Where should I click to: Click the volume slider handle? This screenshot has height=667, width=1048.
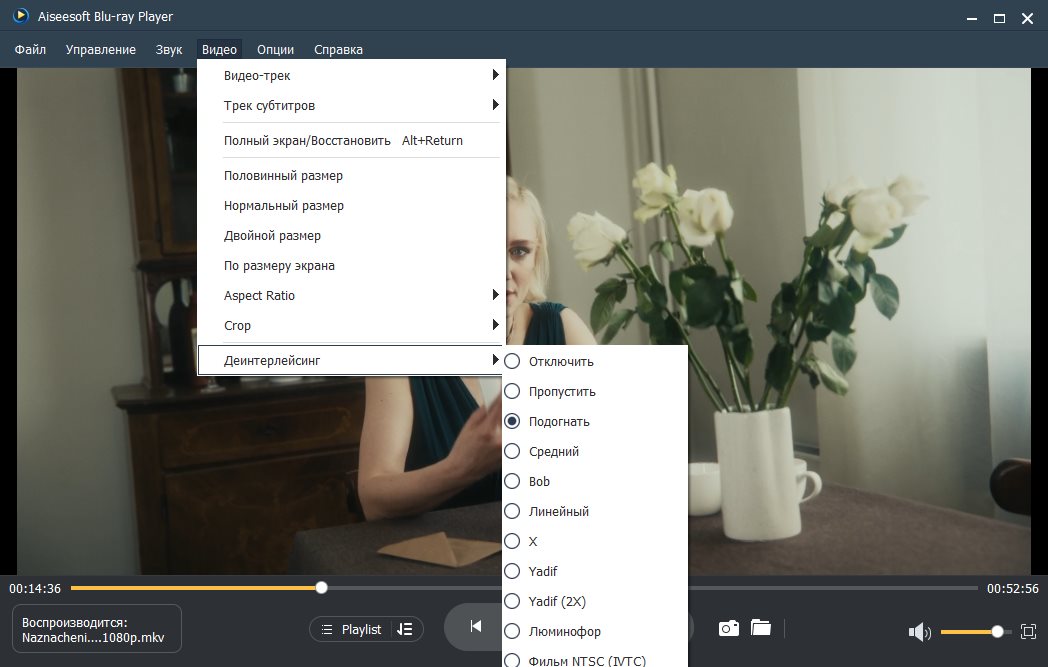point(997,631)
